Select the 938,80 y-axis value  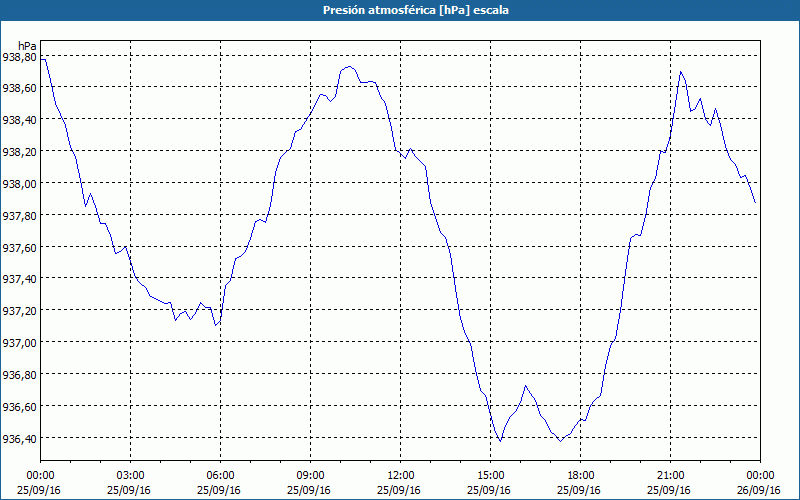click(19, 56)
